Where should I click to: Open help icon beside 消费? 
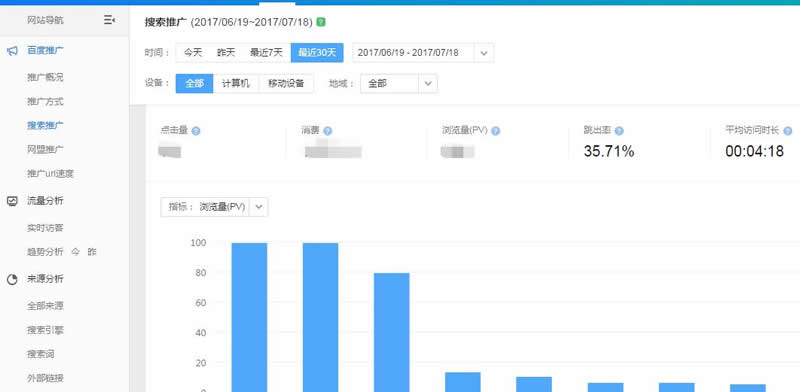tap(328, 131)
